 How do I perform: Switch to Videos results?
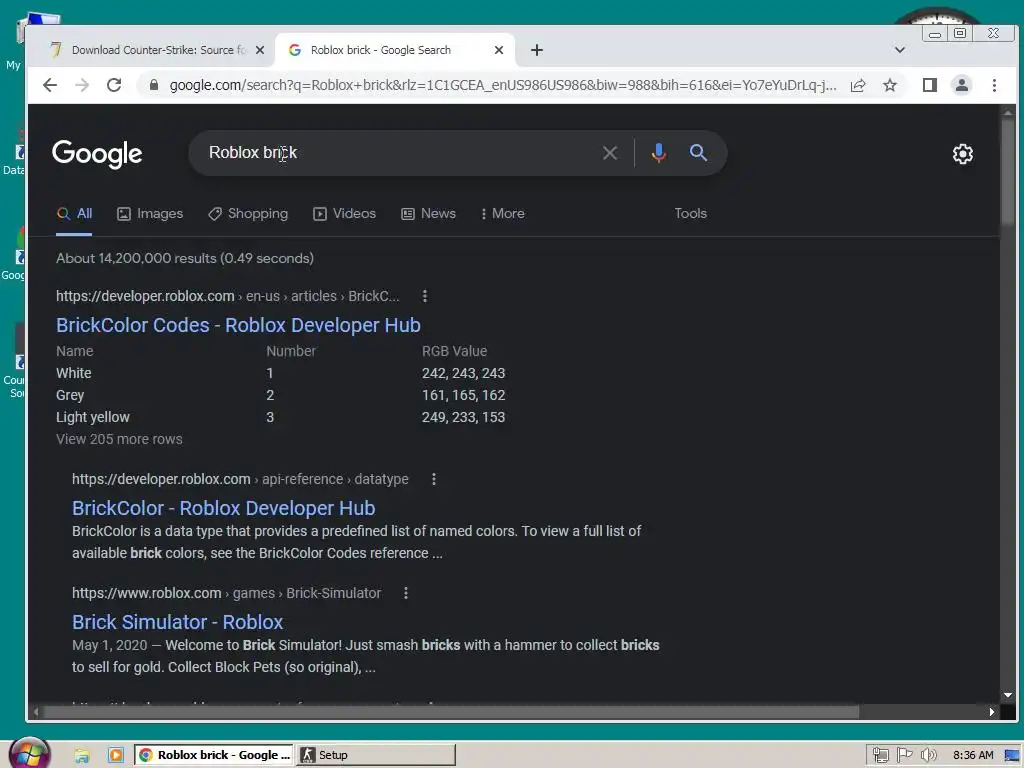click(x=345, y=214)
